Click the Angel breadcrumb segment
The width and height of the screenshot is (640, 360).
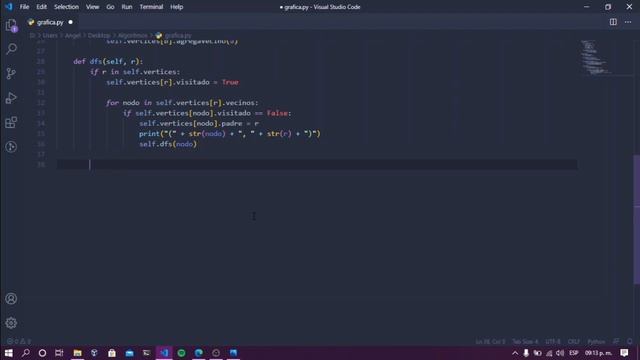pos(73,36)
